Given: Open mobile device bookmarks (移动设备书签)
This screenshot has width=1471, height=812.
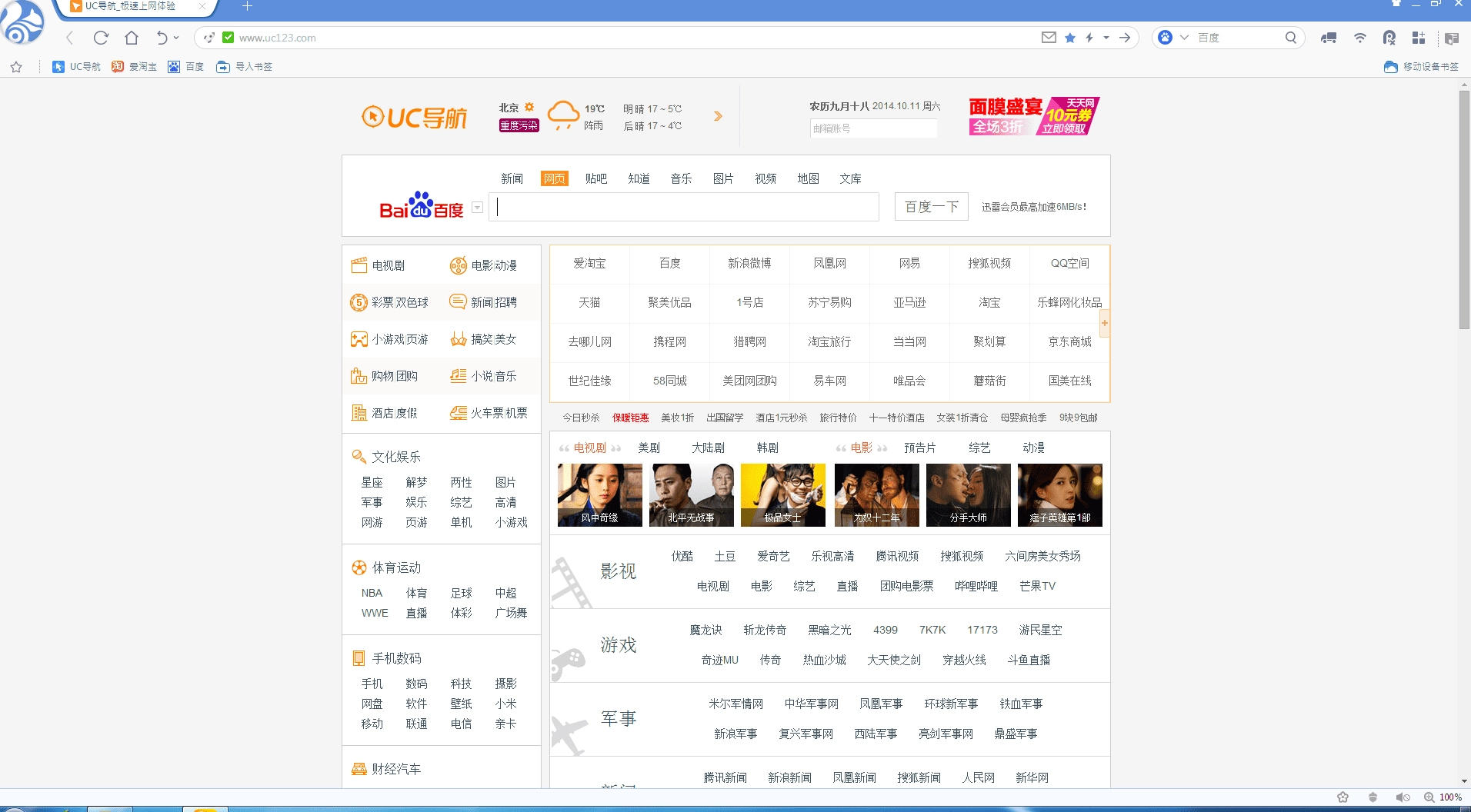Looking at the screenshot, I should point(1421,67).
